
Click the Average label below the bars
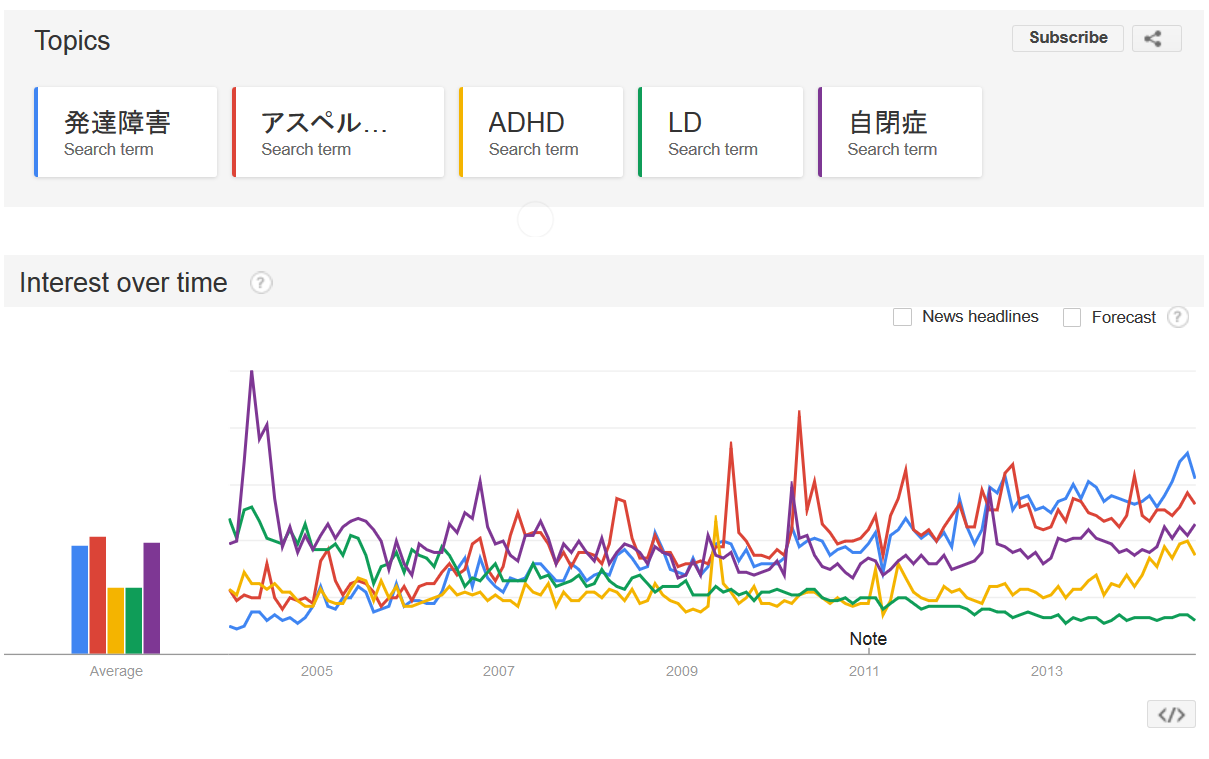[x=116, y=671]
